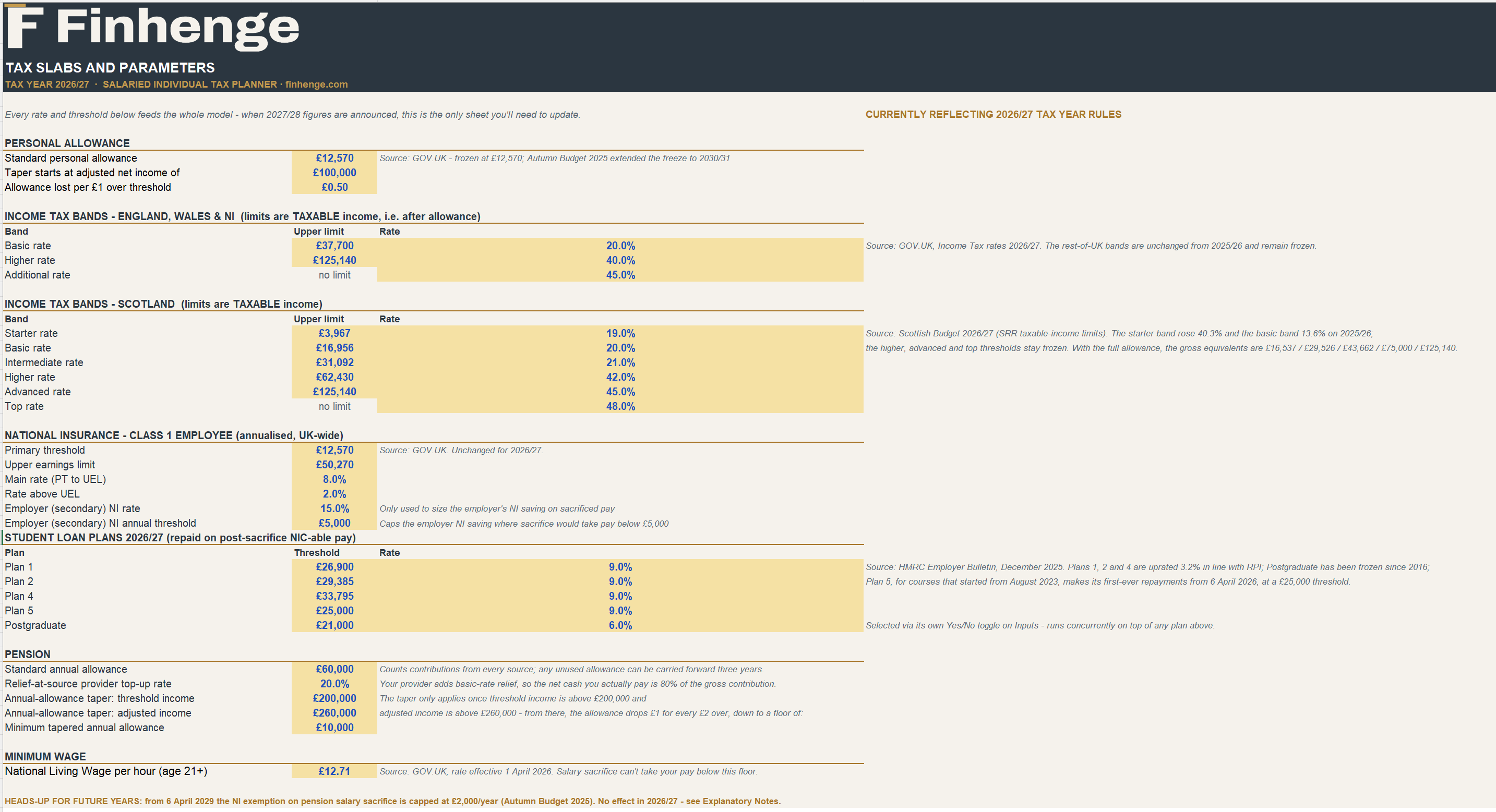This screenshot has width=1496, height=812.
Task: Select the allowance lost value £0.50
Action: (x=334, y=187)
